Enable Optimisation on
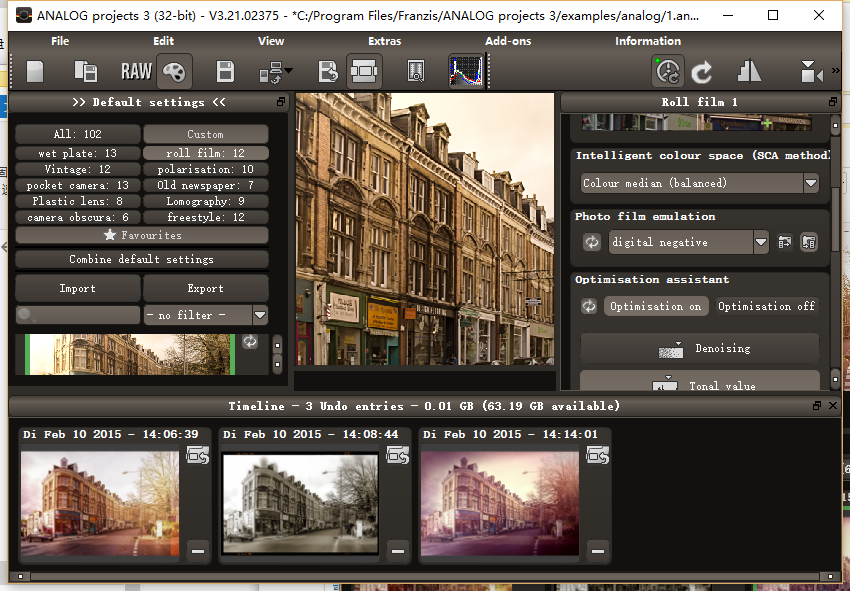This screenshot has width=850, height=591. pyautogui.click(x=655, y=306)
